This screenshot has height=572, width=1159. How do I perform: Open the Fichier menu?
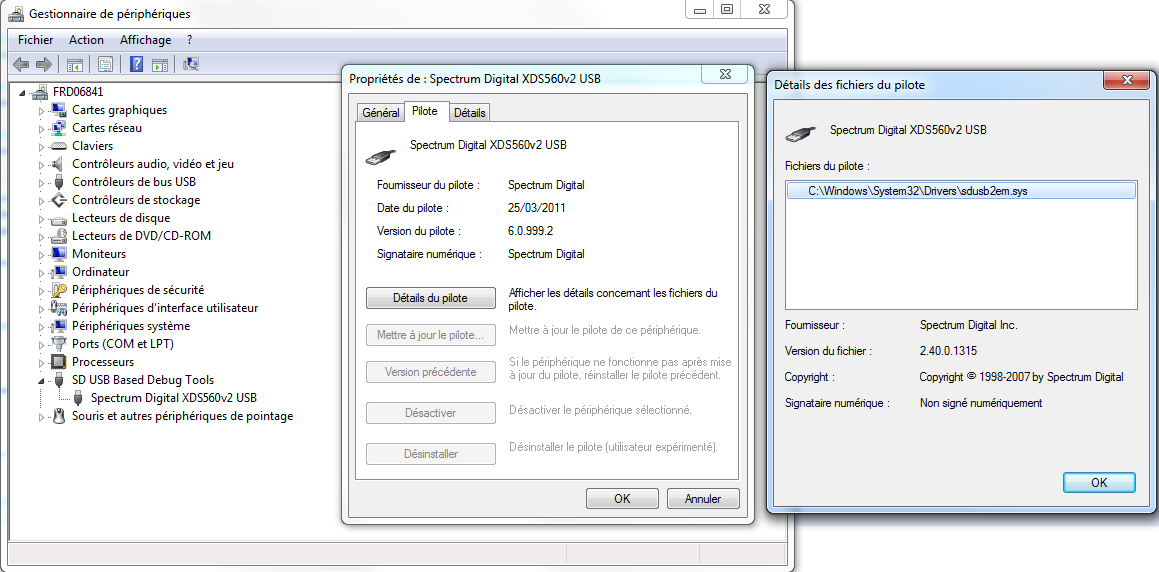tap(35, 40)
